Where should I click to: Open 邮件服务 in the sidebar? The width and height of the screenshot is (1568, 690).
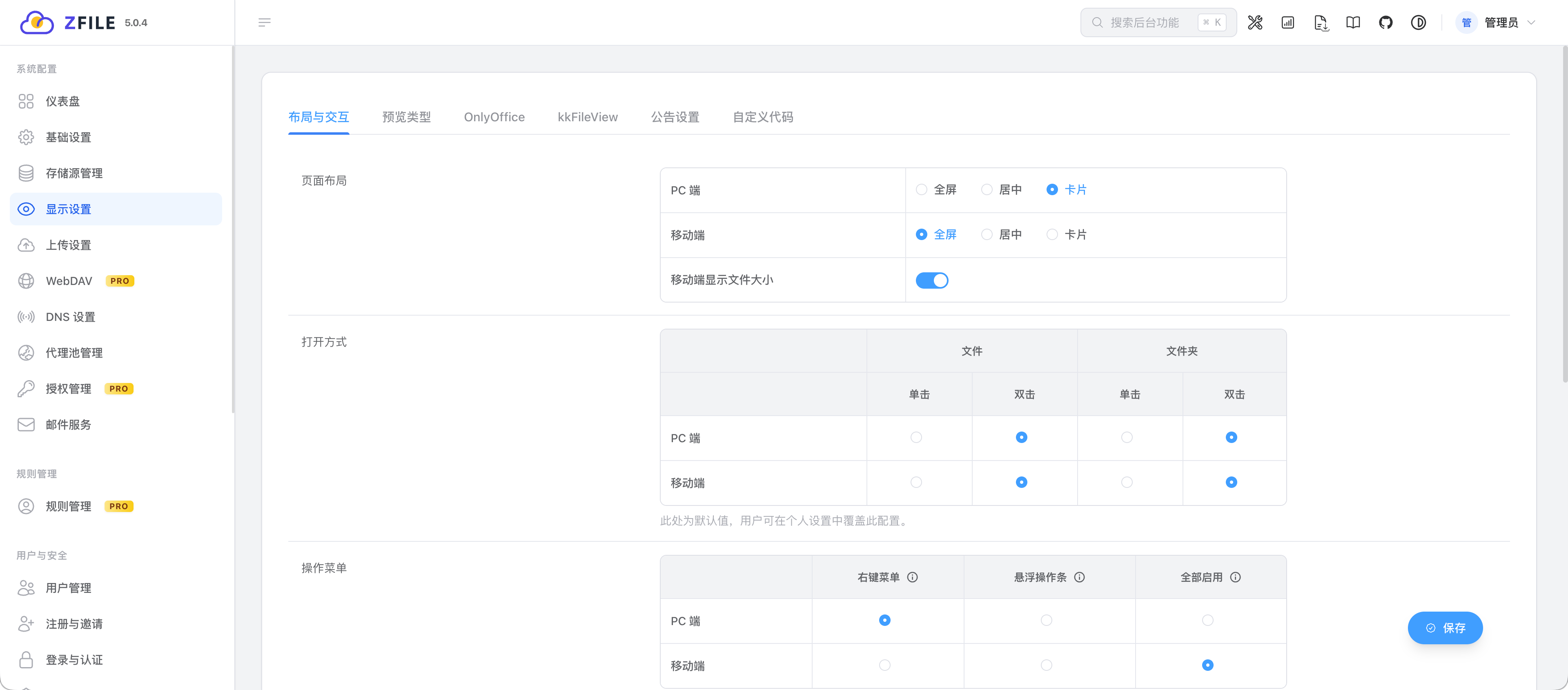coord(116,424)
